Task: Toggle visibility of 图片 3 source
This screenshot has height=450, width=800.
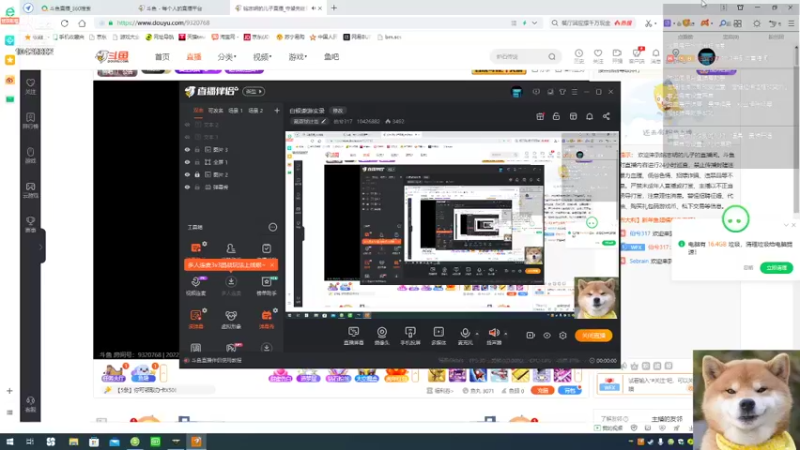Action: point(187,149)
